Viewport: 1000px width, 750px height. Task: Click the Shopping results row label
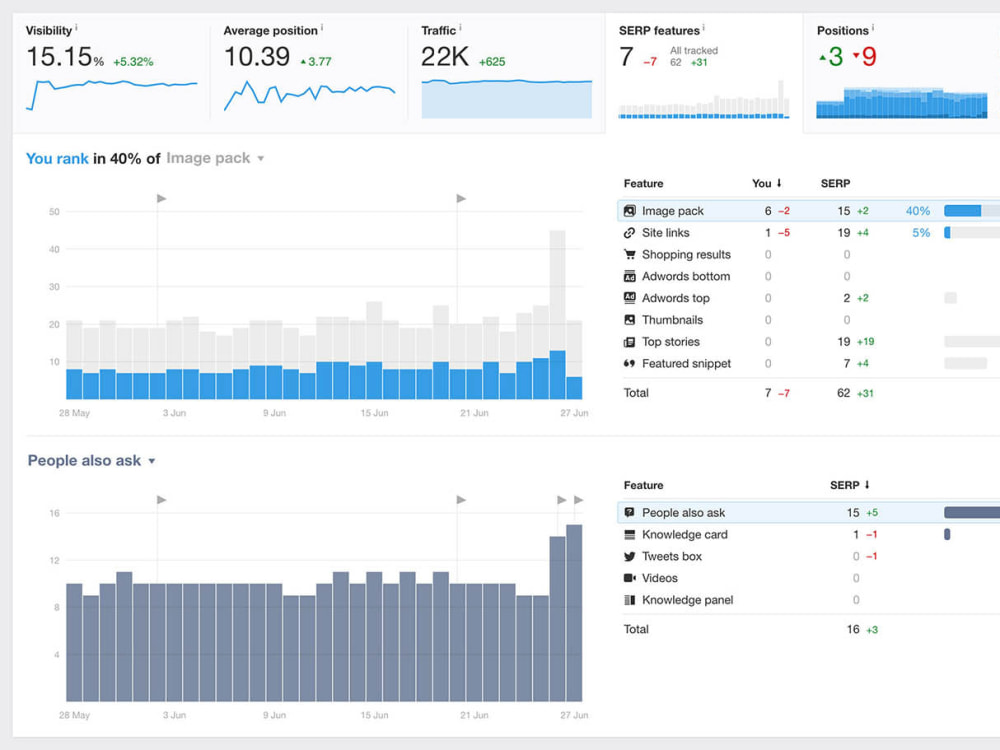point(686,254)
